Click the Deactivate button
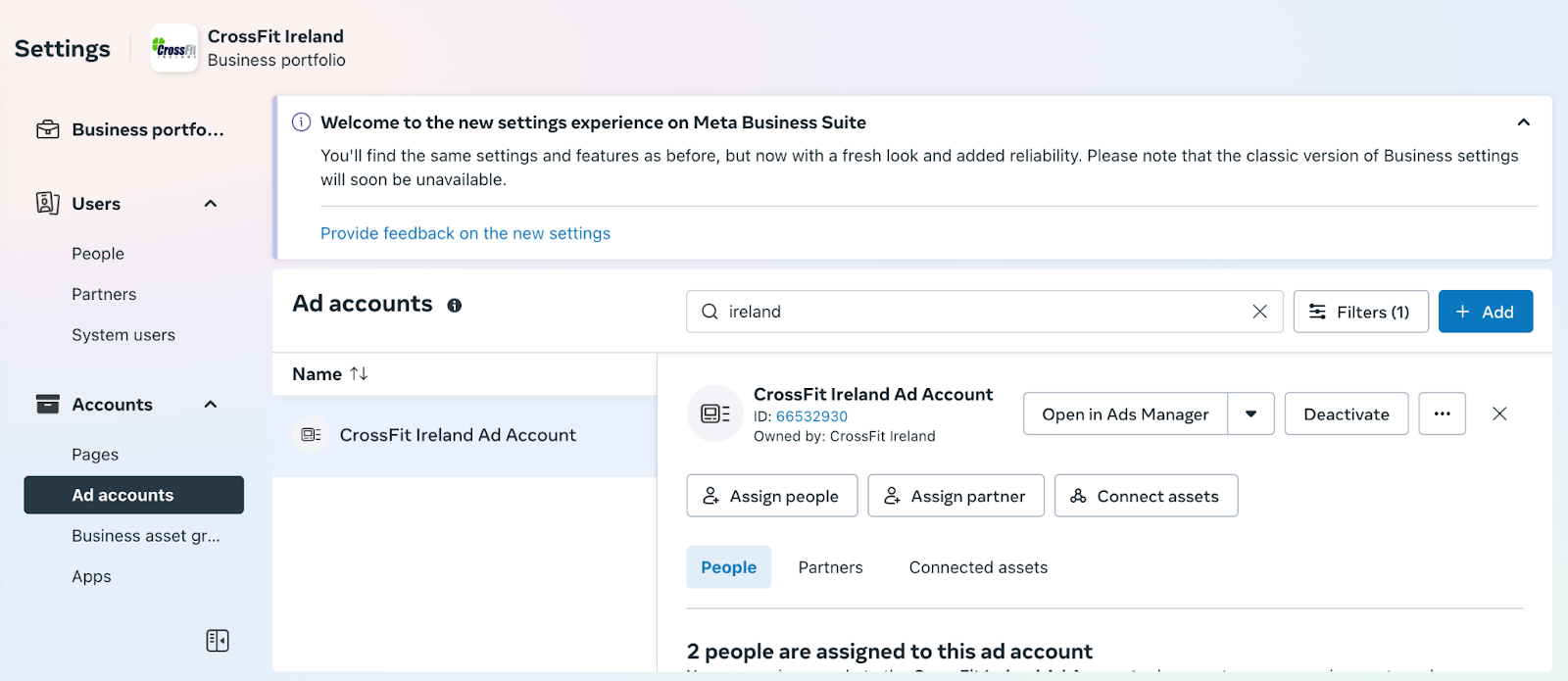The height and width of the screenshot is (681, 1568). tap(1347, 413)
